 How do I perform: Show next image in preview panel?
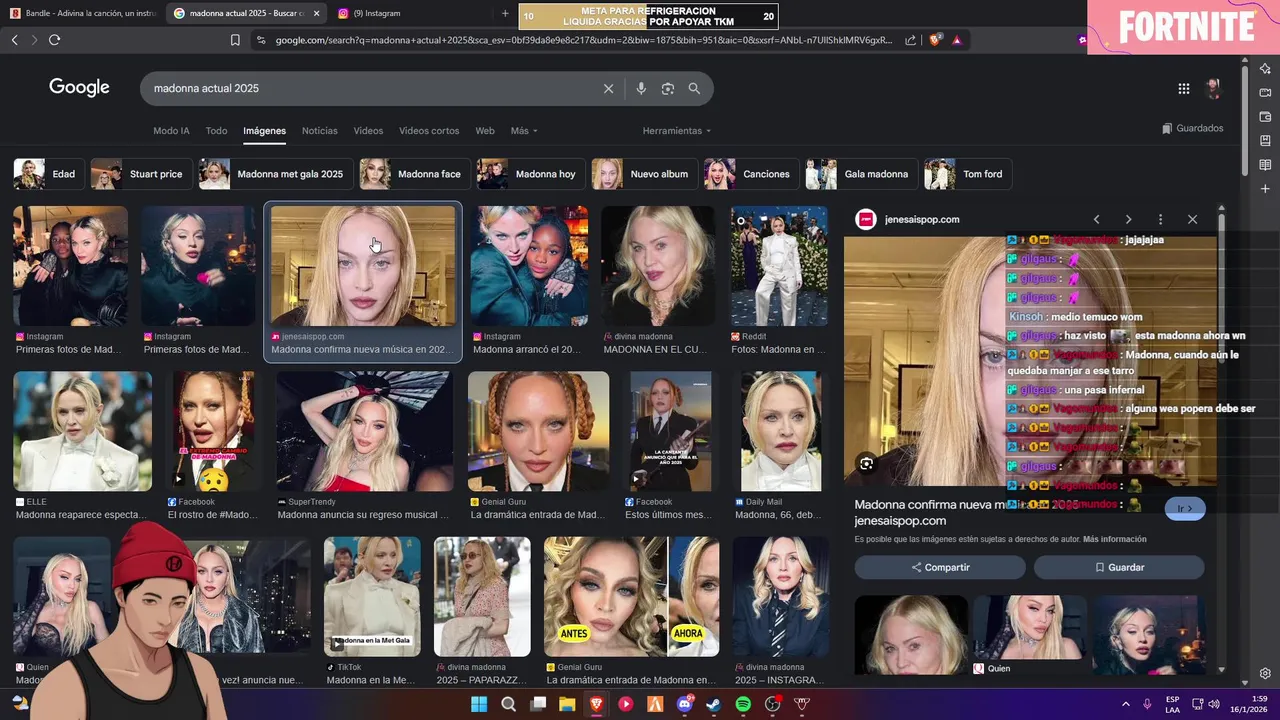click(1128, 220)
